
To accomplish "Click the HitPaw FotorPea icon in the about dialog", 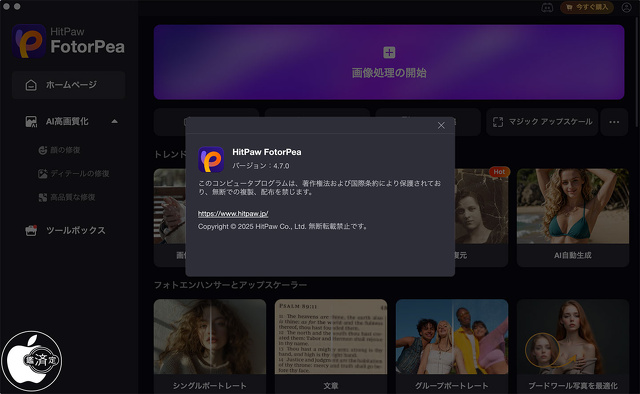I will 211,159.
